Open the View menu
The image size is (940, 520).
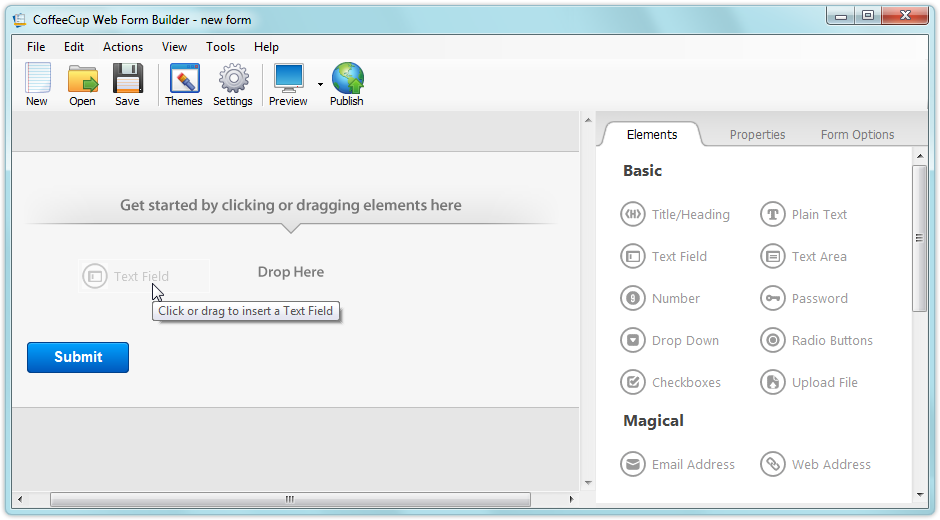(174, 47)
